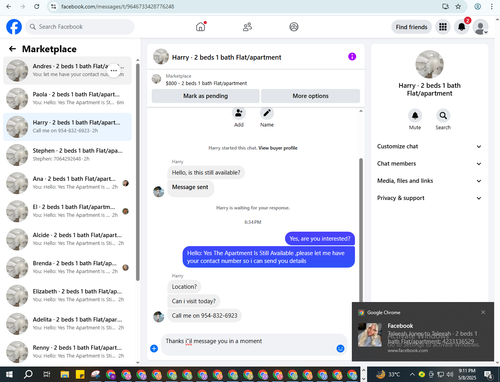Open conversation info purple icon

352,57
